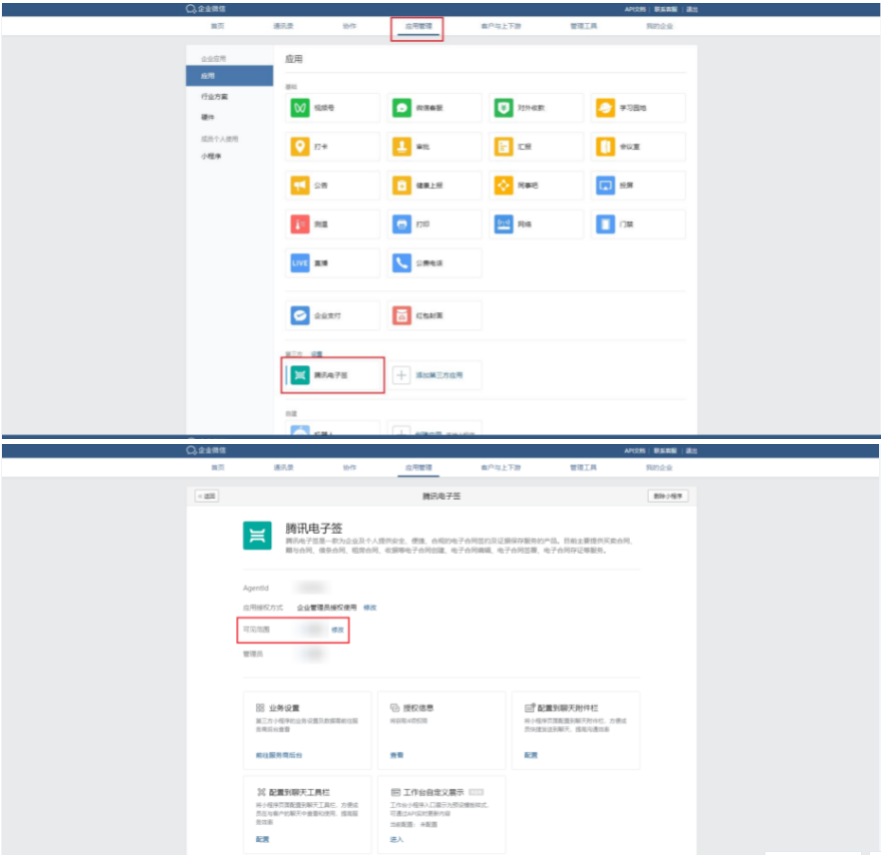The width and height of the screenshot is (885, 855).
Task: Click the 授权信息 card icon
Action: click(x=395, y=707)
